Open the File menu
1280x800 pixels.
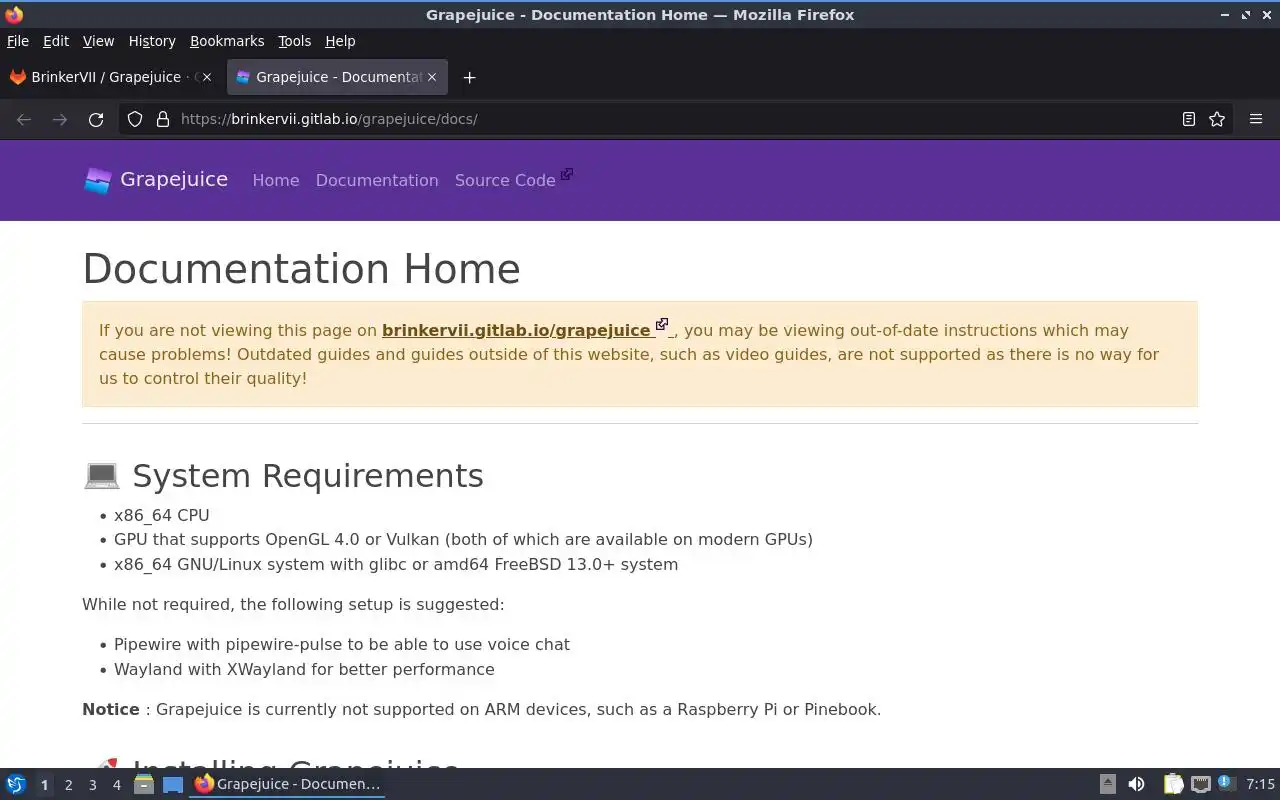coord(17,41)
